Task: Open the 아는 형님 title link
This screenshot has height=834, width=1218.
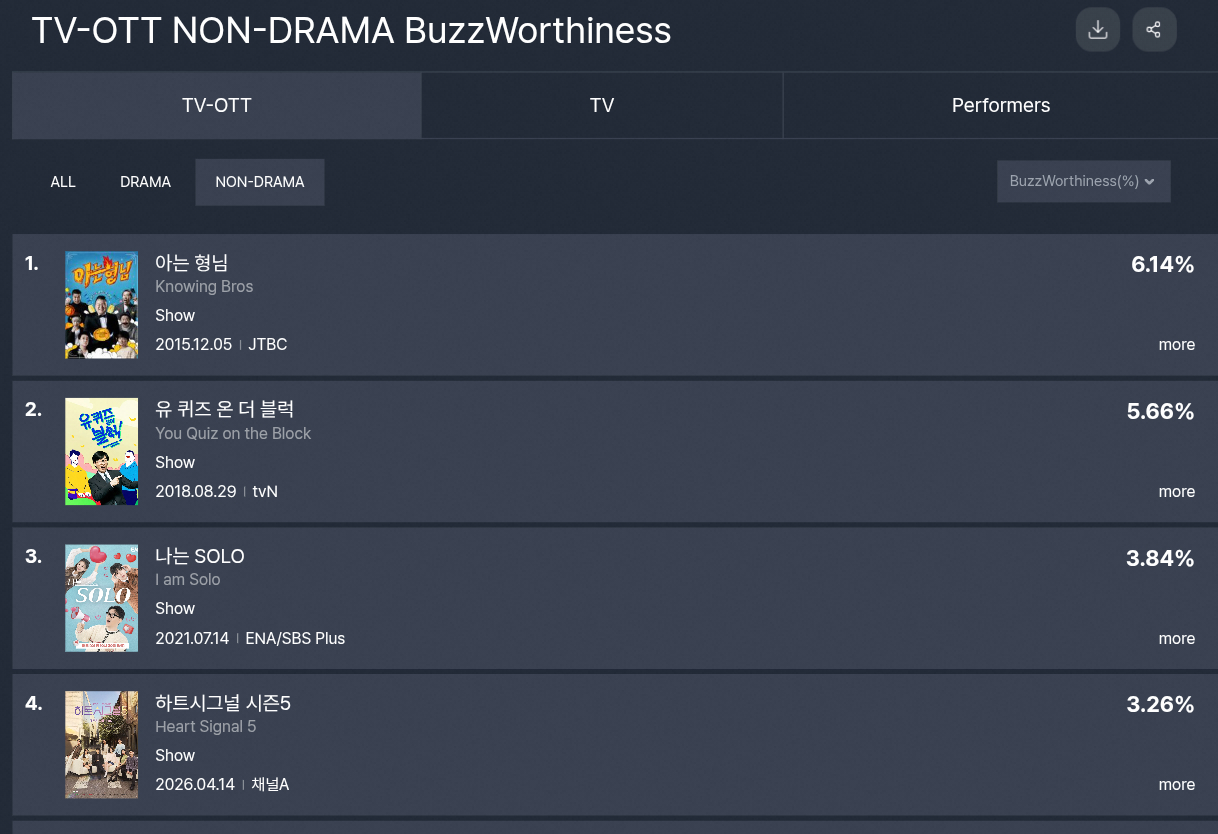Action: click(192, 263)
